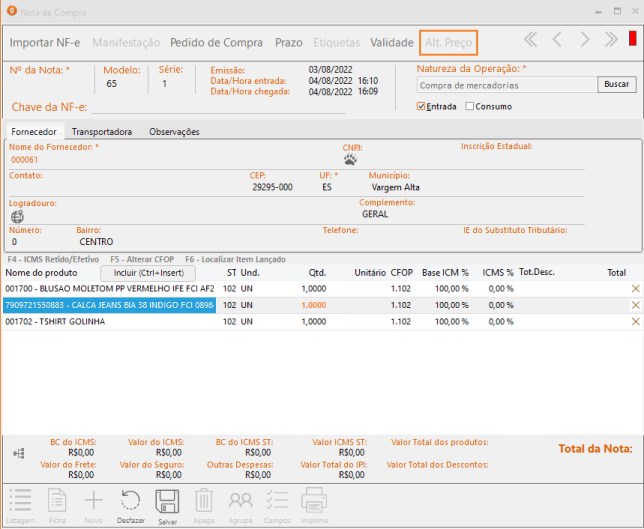Viewport: 644px width, 529px height.
Task: Switch to the Observações tab
Action: coord(174,131)
